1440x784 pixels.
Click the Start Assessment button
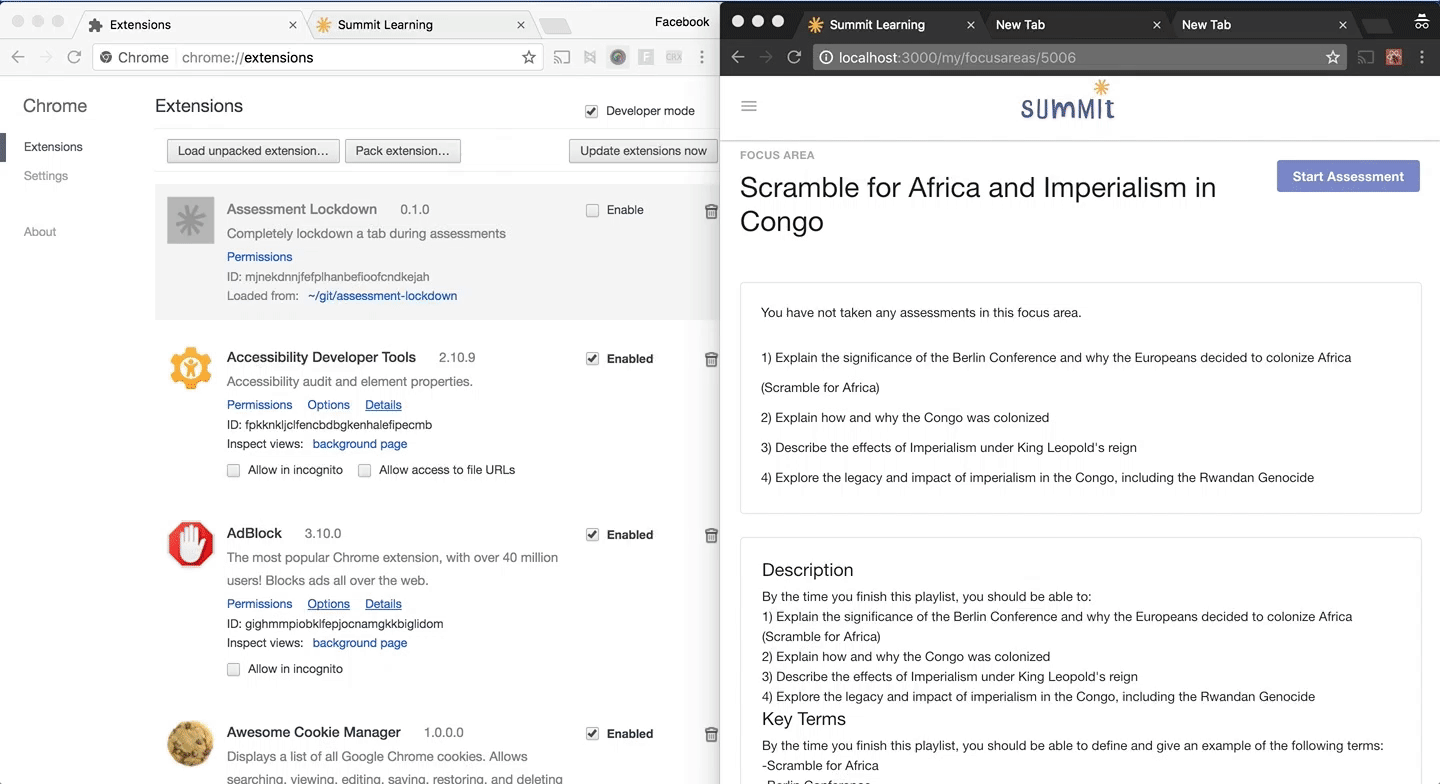point(1348,176)
